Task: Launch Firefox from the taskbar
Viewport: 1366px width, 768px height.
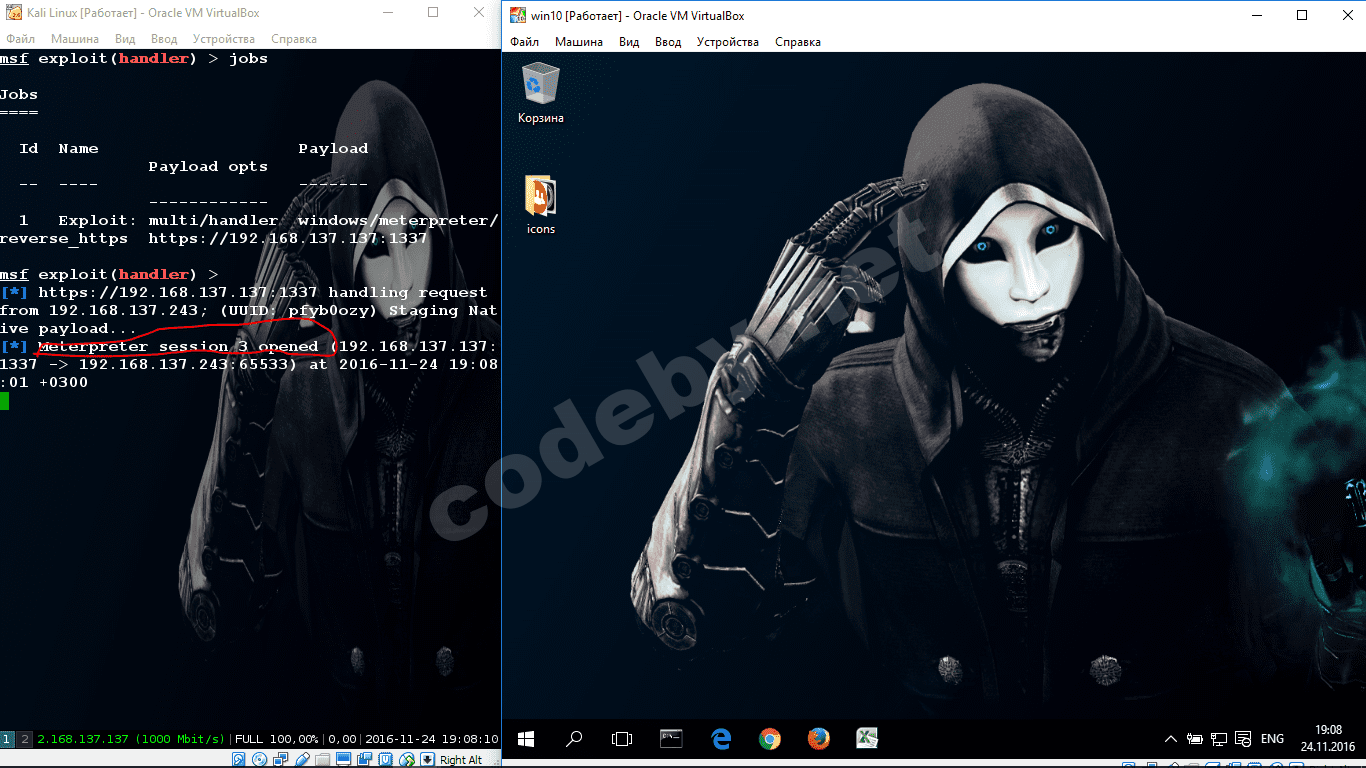Action: 818,739
